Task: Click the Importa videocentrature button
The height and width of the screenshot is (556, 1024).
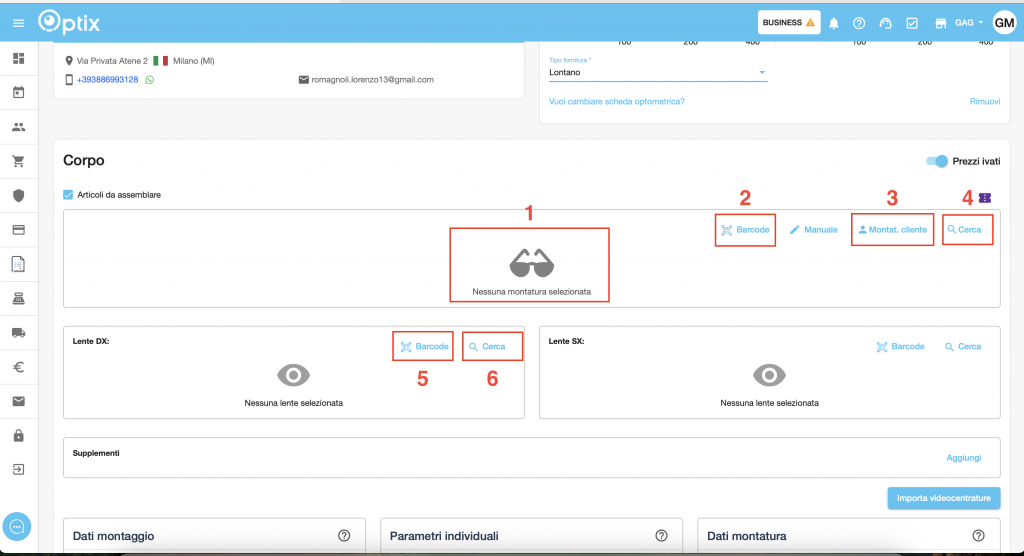Action: (x=943, y=498)
